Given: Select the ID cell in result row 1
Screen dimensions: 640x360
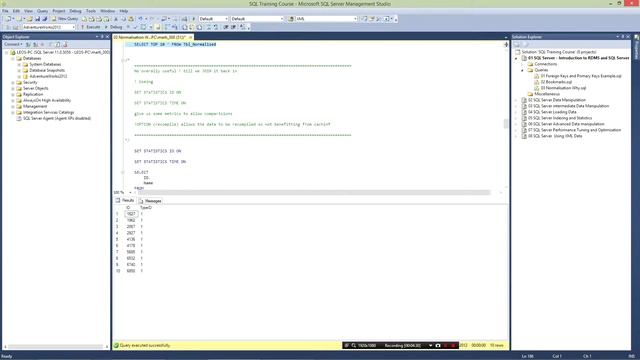Looking at the screenshot, I should click(131, 214).
